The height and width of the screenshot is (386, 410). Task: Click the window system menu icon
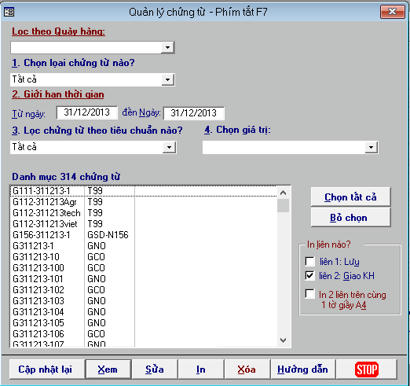pyautogui.click(x=9, y=12)
